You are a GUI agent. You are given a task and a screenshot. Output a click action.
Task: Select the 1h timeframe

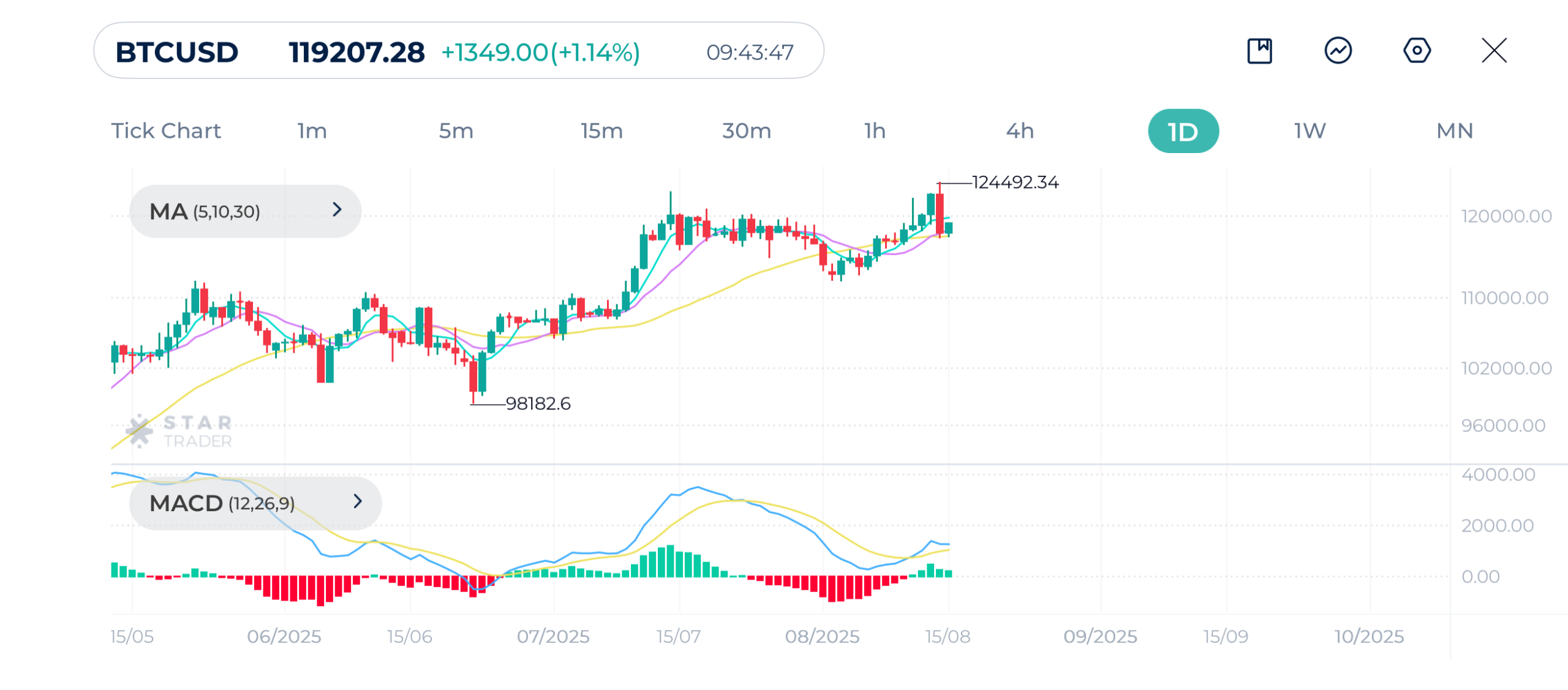pos(875,131)
